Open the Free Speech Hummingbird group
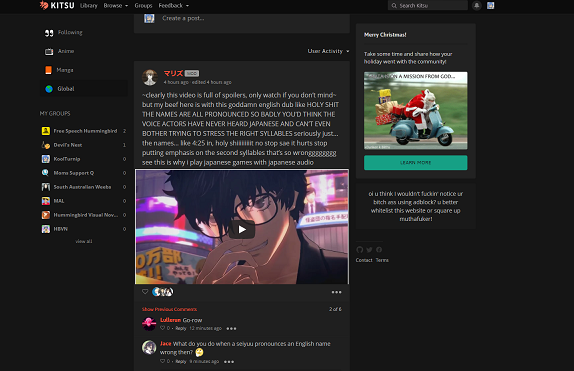 tap(84, 131)
